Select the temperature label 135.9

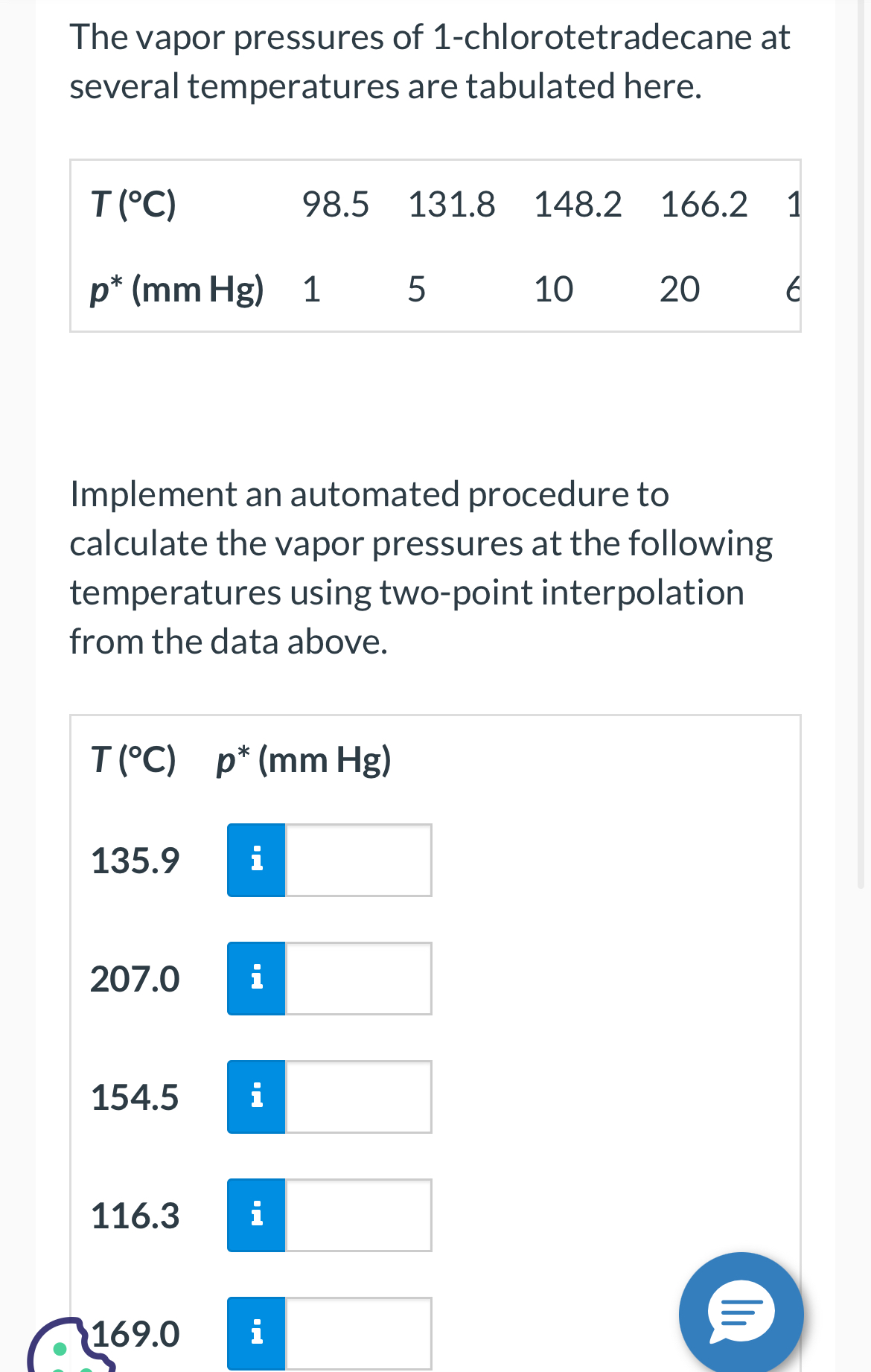134,860
